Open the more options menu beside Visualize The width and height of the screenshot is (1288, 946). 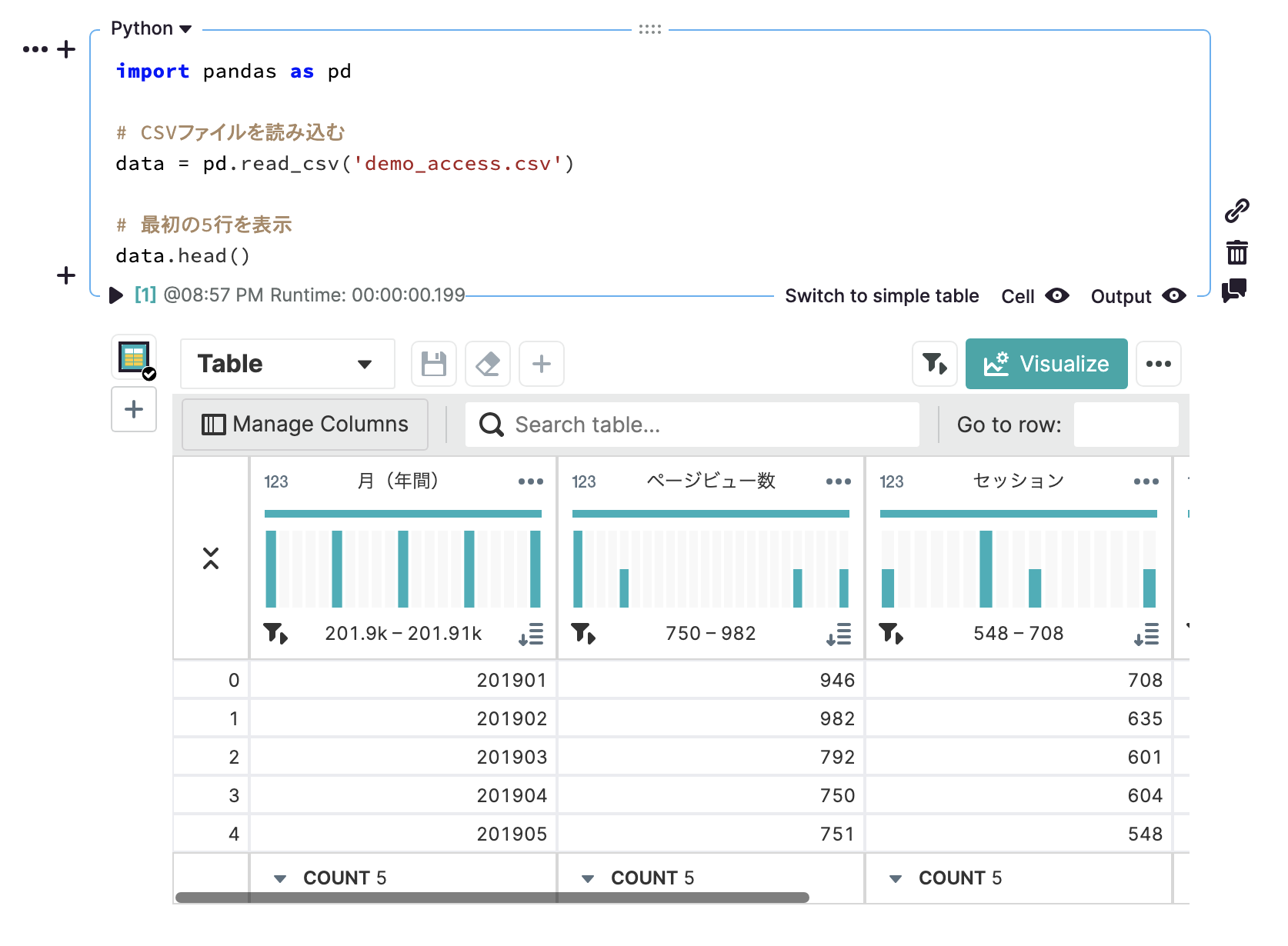1158,364
